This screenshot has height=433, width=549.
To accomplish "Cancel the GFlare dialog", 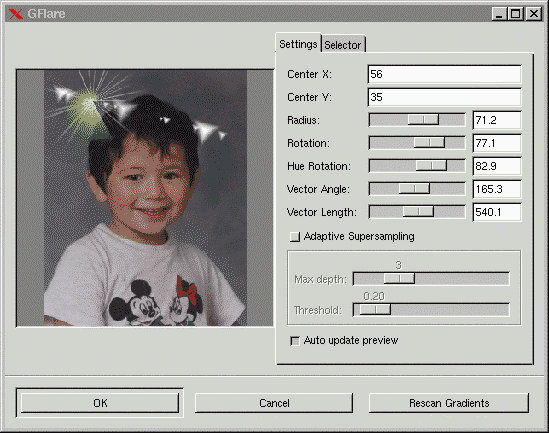I will click(x=274, y=403).
